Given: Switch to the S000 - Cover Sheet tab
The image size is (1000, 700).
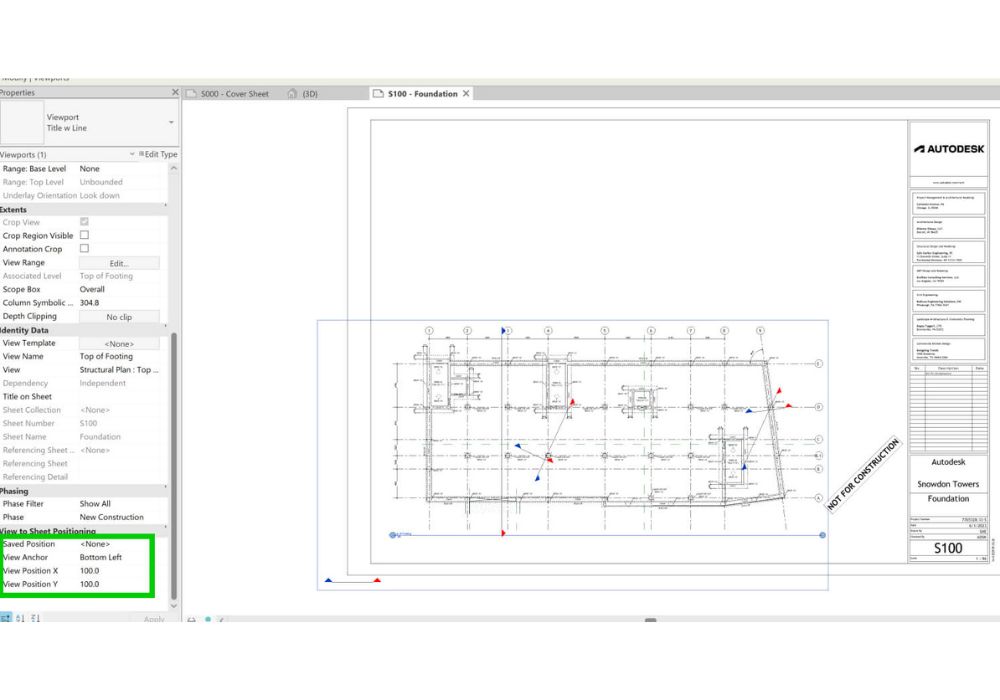Looking at the screenshot, I should pyautogui.click(x=234, y=94).
